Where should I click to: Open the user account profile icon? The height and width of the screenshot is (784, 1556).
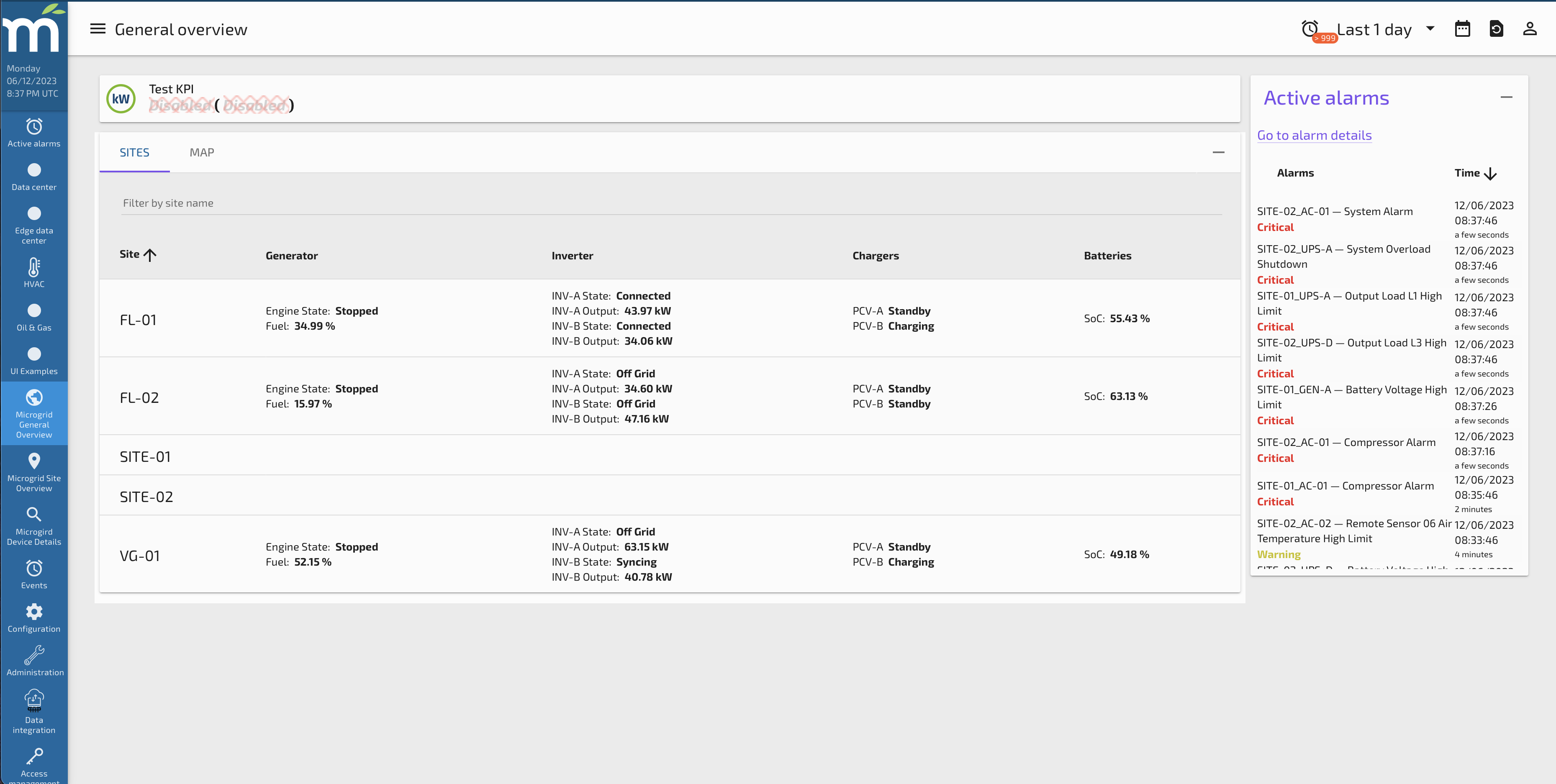point(1529,29)
